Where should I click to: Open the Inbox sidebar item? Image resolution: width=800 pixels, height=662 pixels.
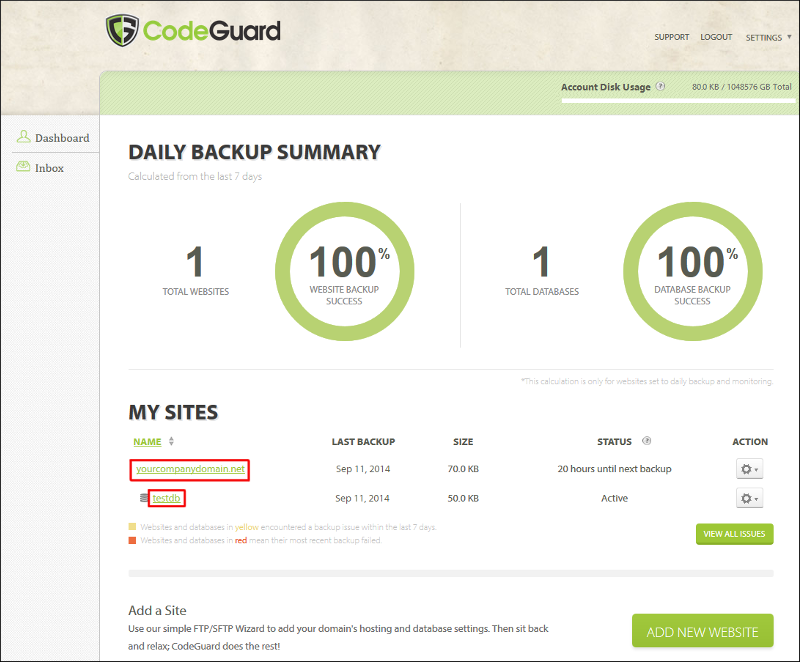[49, 168]
